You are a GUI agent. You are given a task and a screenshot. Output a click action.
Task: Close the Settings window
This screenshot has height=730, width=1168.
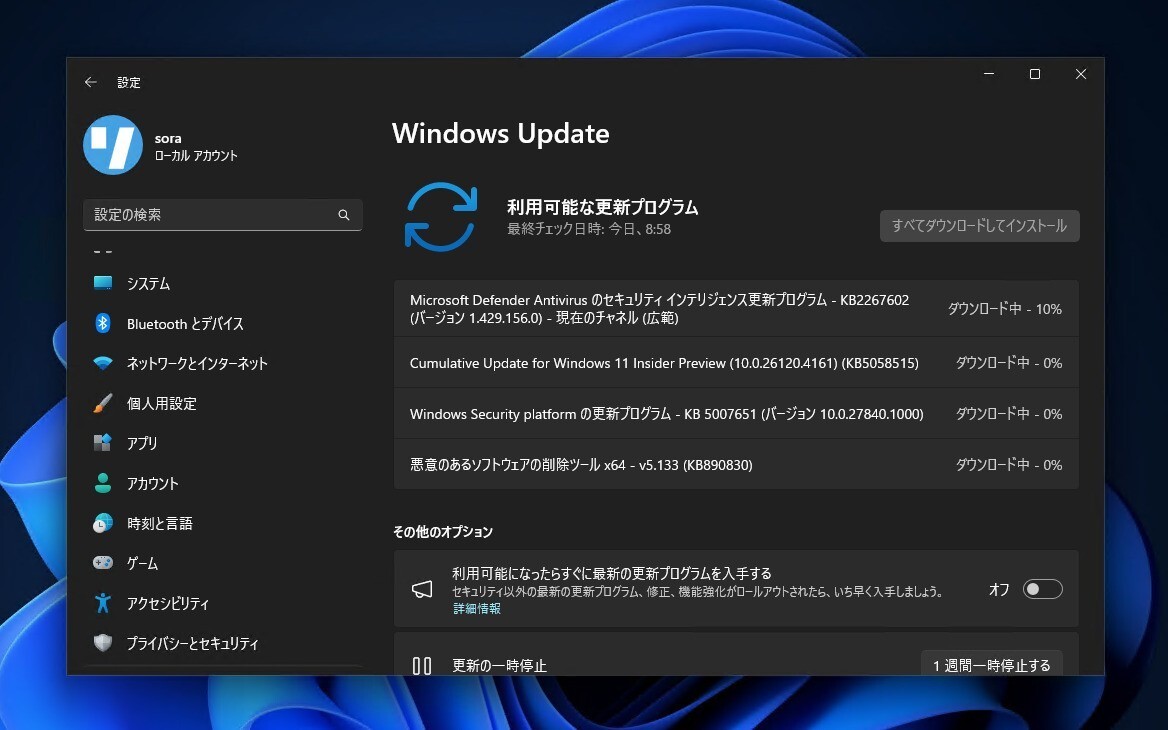[x=1081, y=74]
